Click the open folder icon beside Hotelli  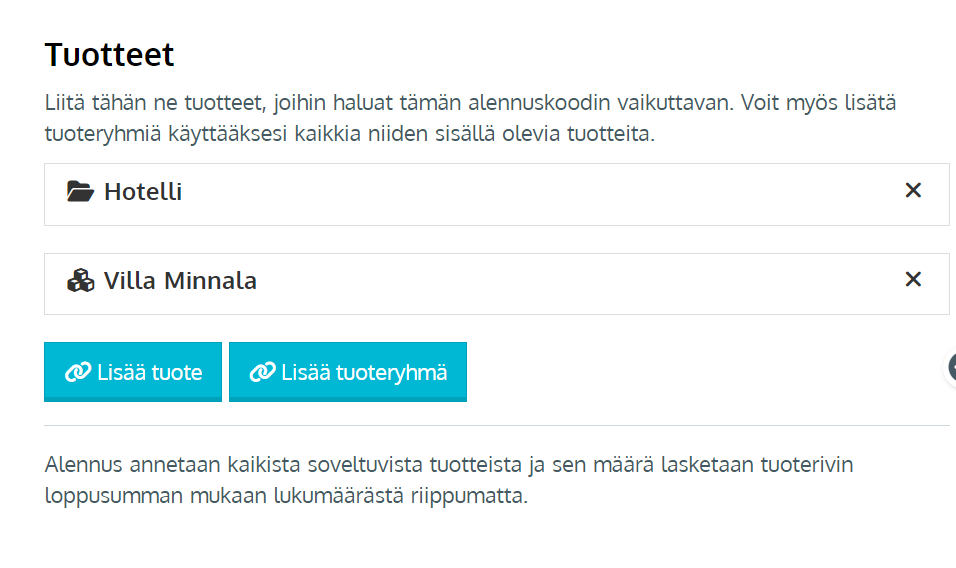[80, 191]
